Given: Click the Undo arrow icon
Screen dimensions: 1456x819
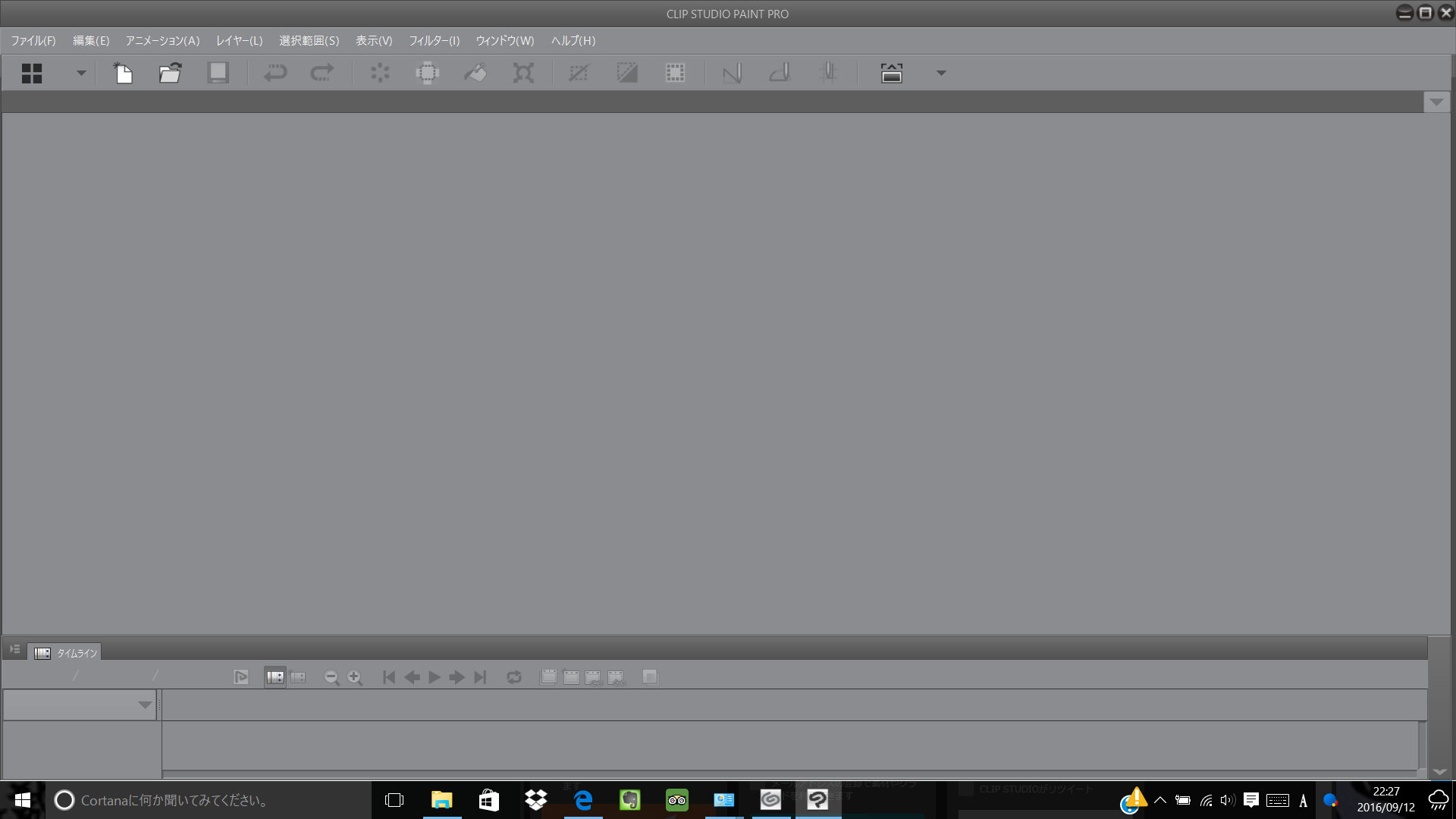Looking at the screenshot, I should pyautogui.click(x=275, y=73).
